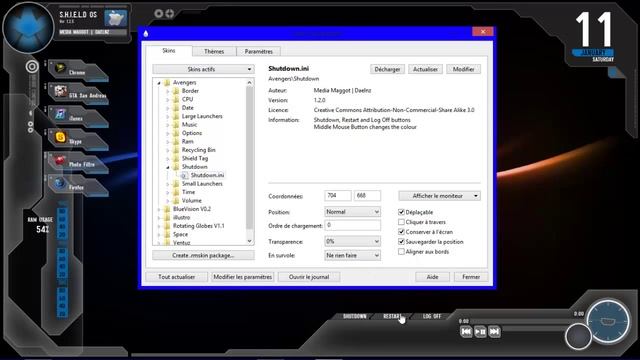Collapse the Shutdown folder node
The image size is (640, 360).
168,167
